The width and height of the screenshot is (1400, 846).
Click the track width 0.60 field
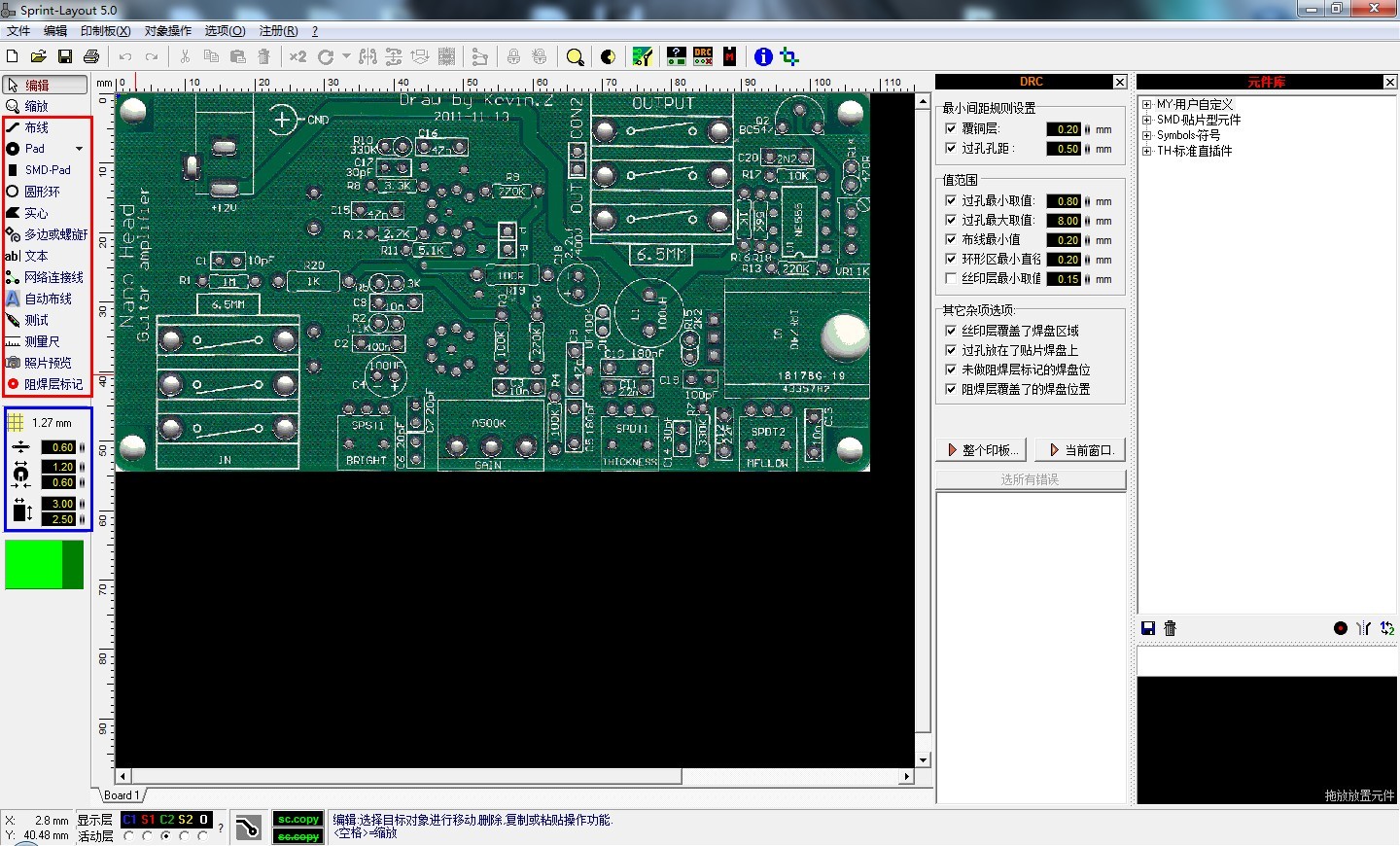pyautogui.click(x=60, y=447)
